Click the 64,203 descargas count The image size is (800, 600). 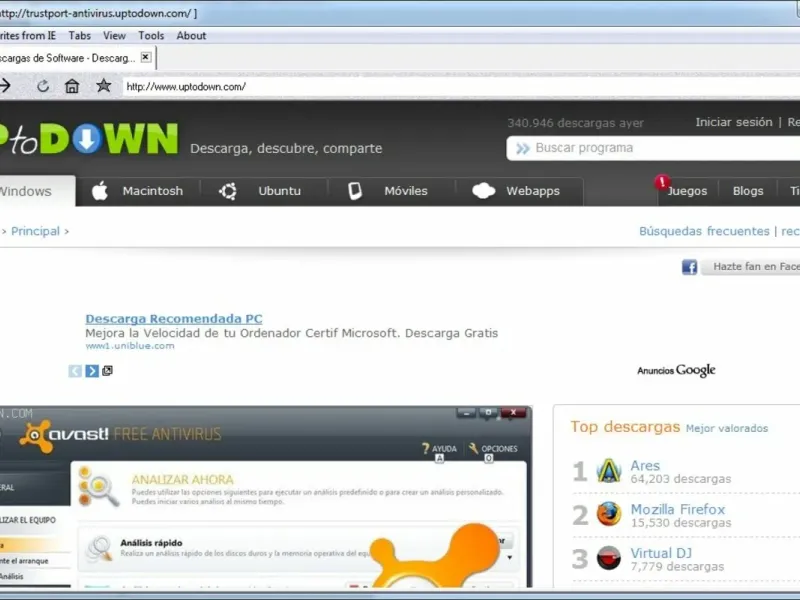pos(681,479)
